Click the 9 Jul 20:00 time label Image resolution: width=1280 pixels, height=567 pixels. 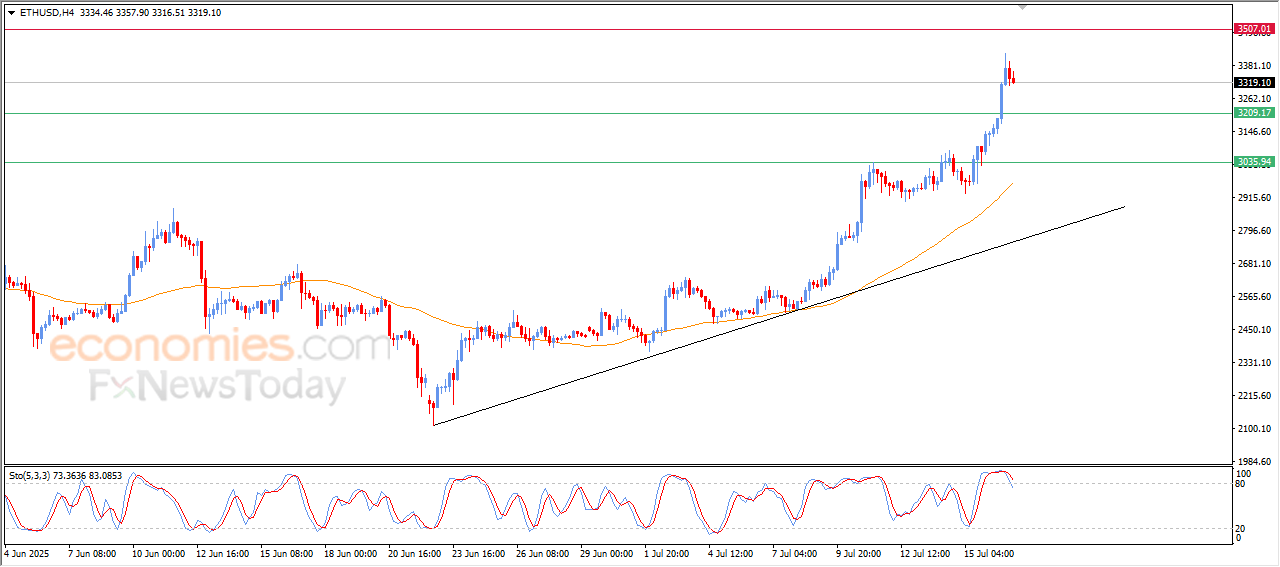860,552
